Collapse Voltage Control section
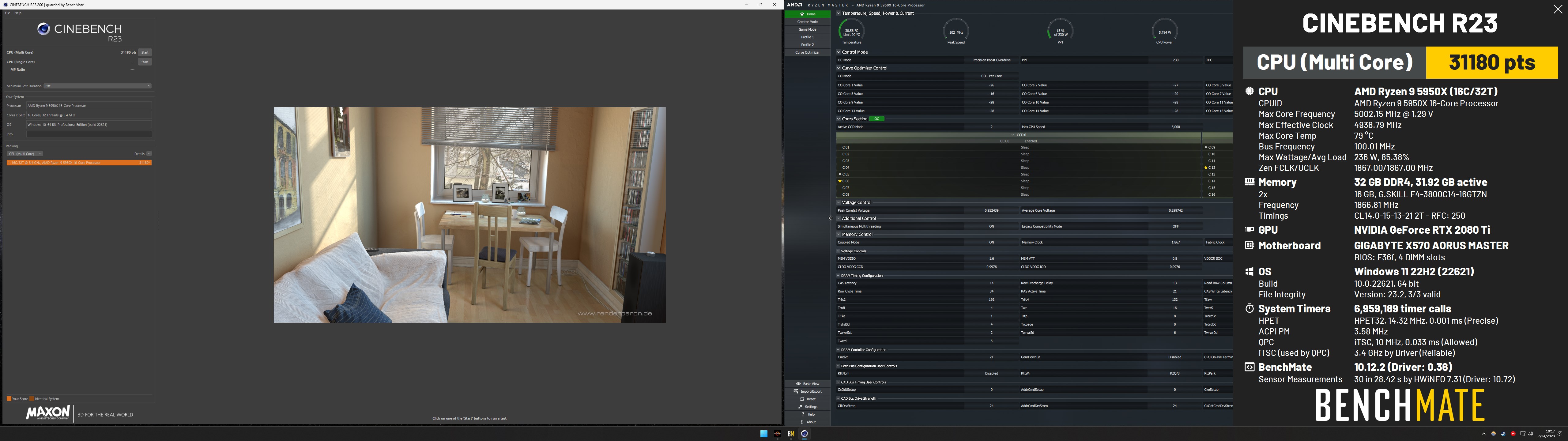Image resolution: width=1568 pixels, height=441 pixels. pos(838,202)
